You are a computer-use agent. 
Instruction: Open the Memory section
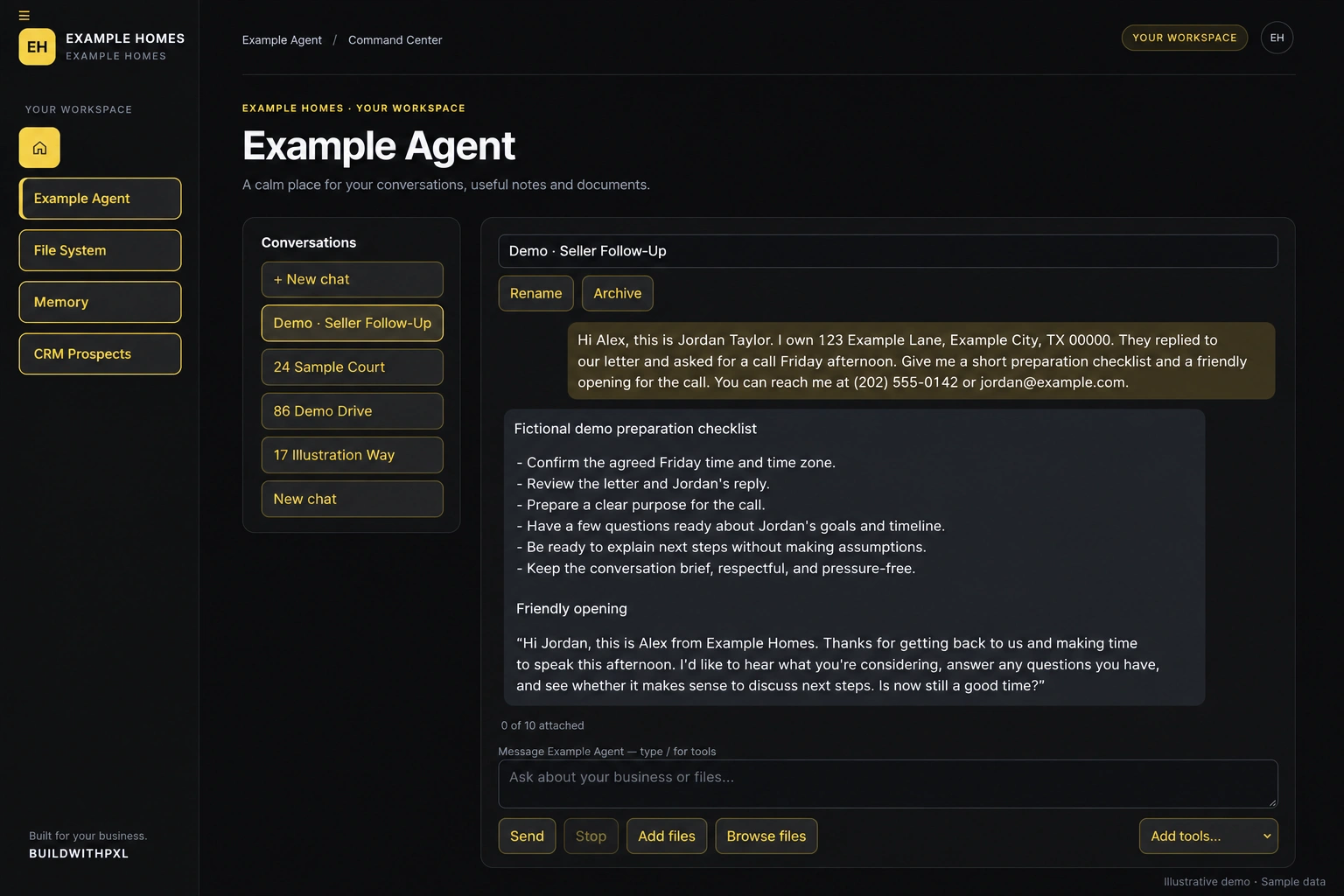tap(100, 302)
